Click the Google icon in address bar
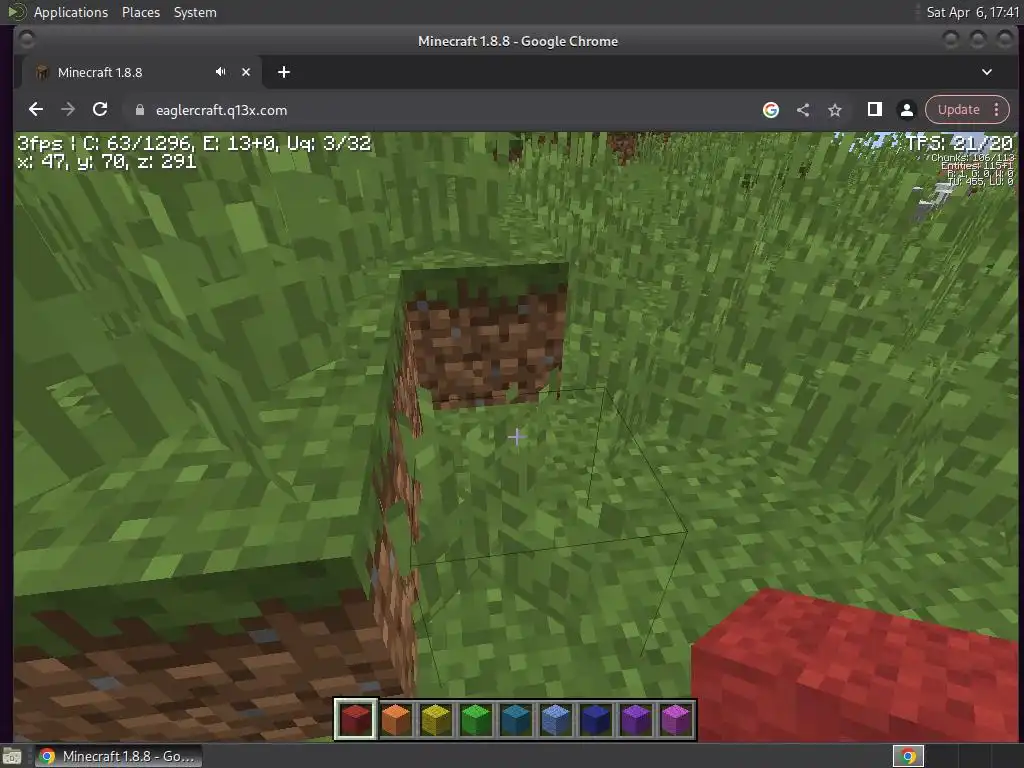This screenshot has height=768, width=1024. (771, 110)
